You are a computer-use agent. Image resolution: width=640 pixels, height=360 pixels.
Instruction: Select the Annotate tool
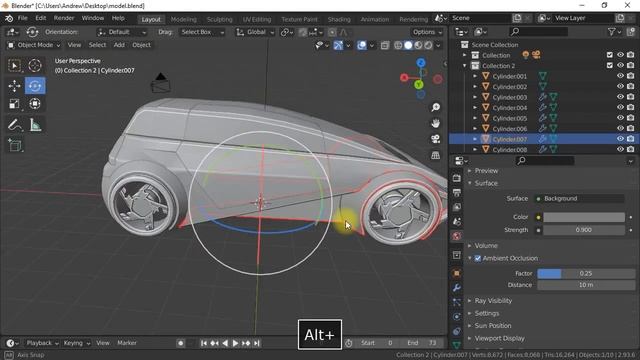(x=15, y=124)
